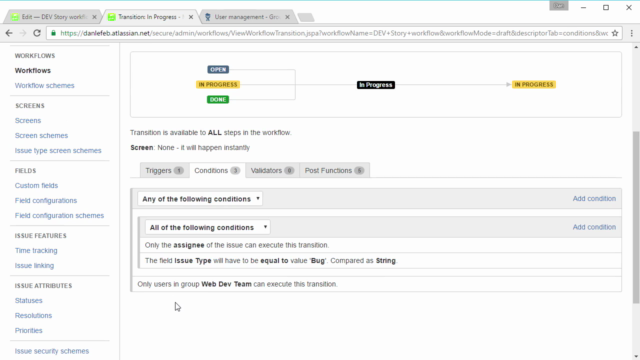Click the black In Progress transition label
640x360 pixels.
(x=376, y=85)
